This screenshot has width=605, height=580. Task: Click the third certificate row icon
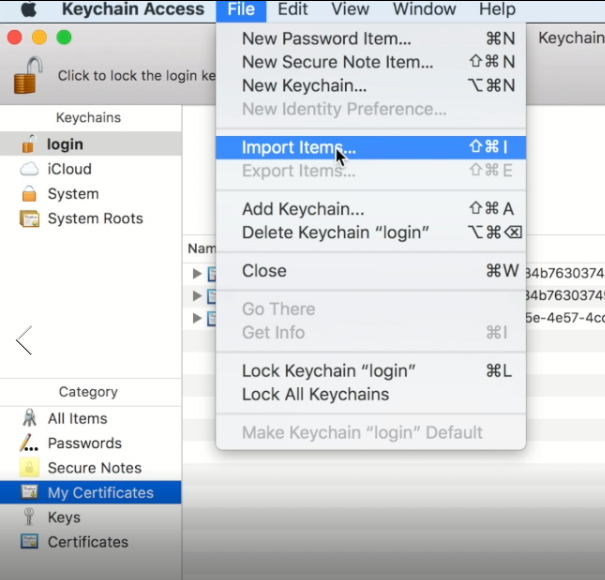212,318
